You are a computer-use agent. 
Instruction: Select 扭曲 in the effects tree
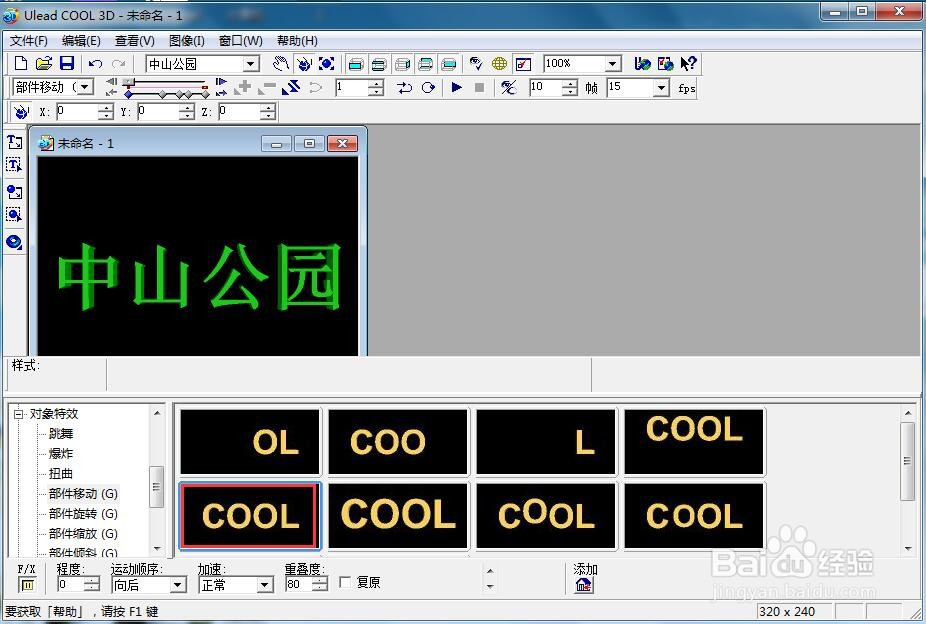[x=61, y=473]
